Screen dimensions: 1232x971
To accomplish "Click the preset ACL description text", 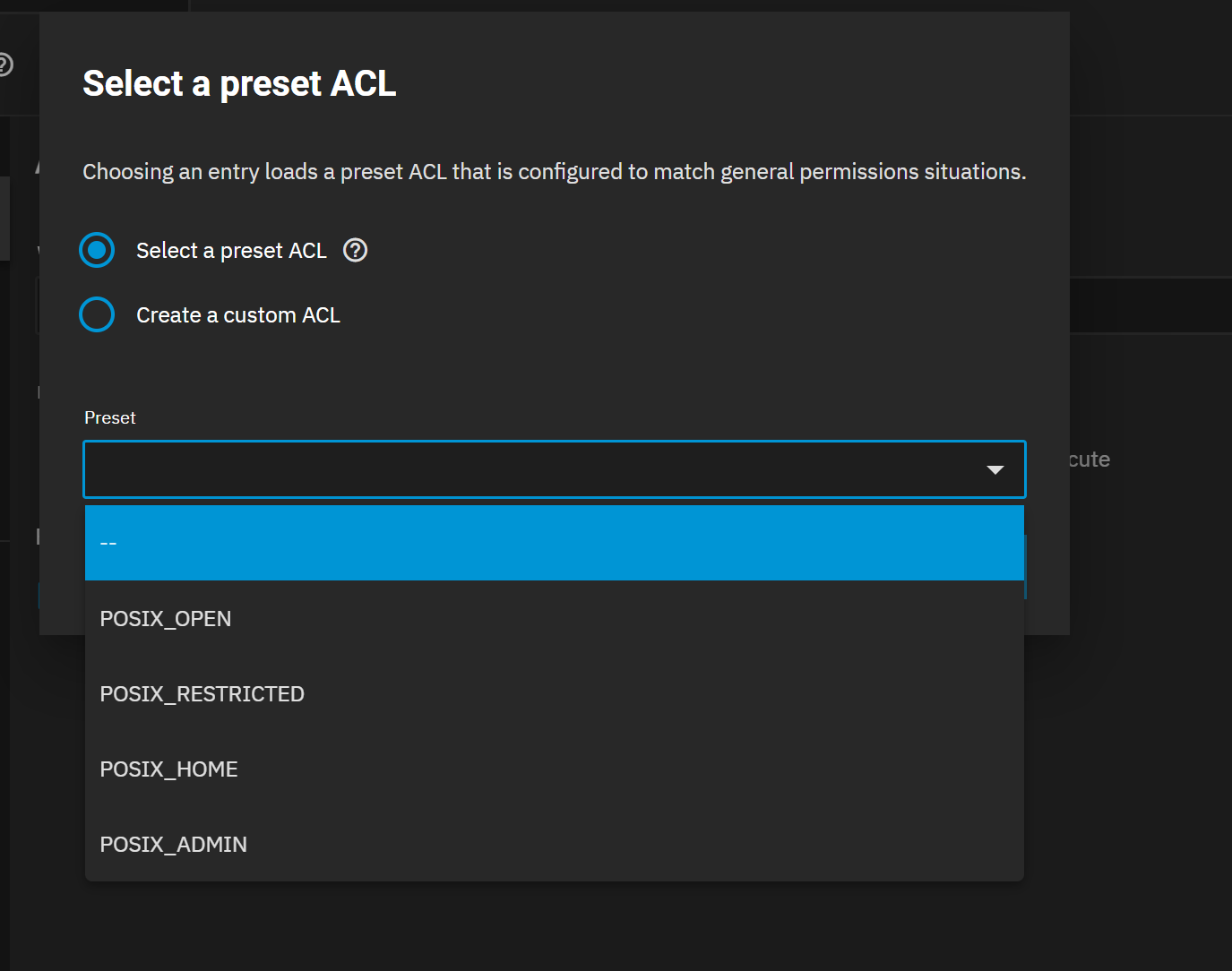I will (554, 172).
